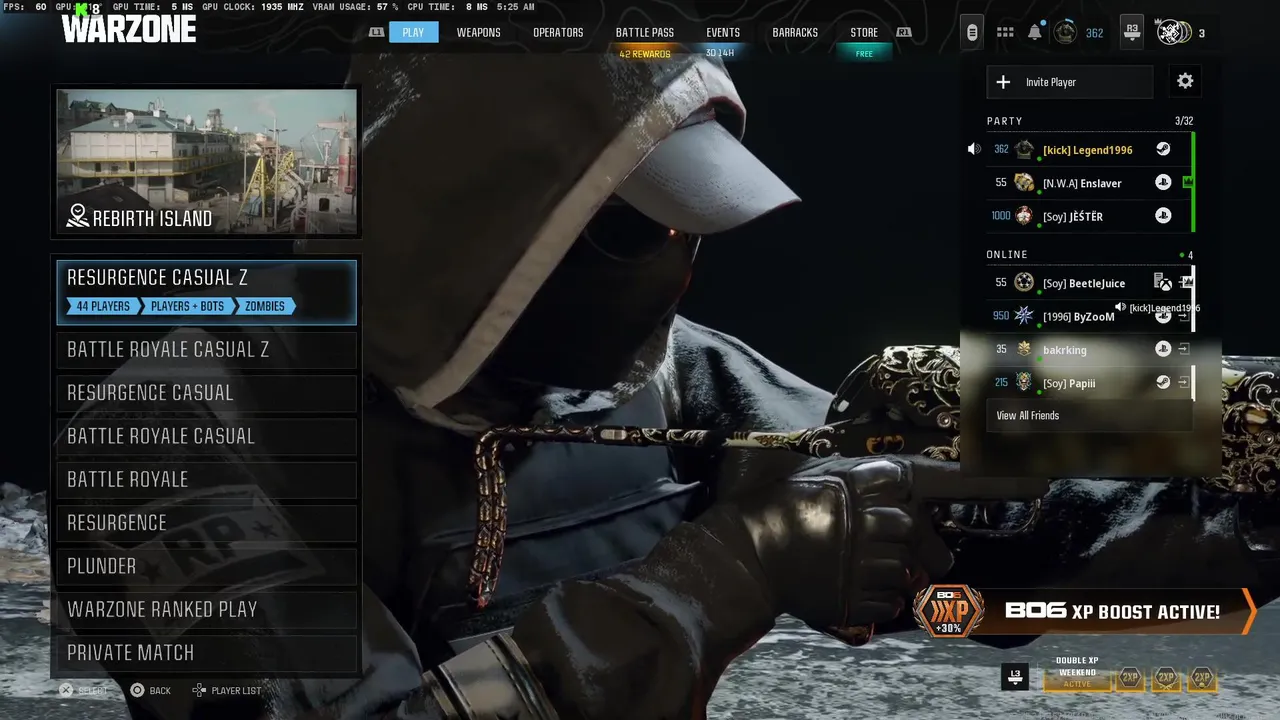Select Resurgence Casual Z mode
Screen dimensions: 1280x720
tap(207, 293)
